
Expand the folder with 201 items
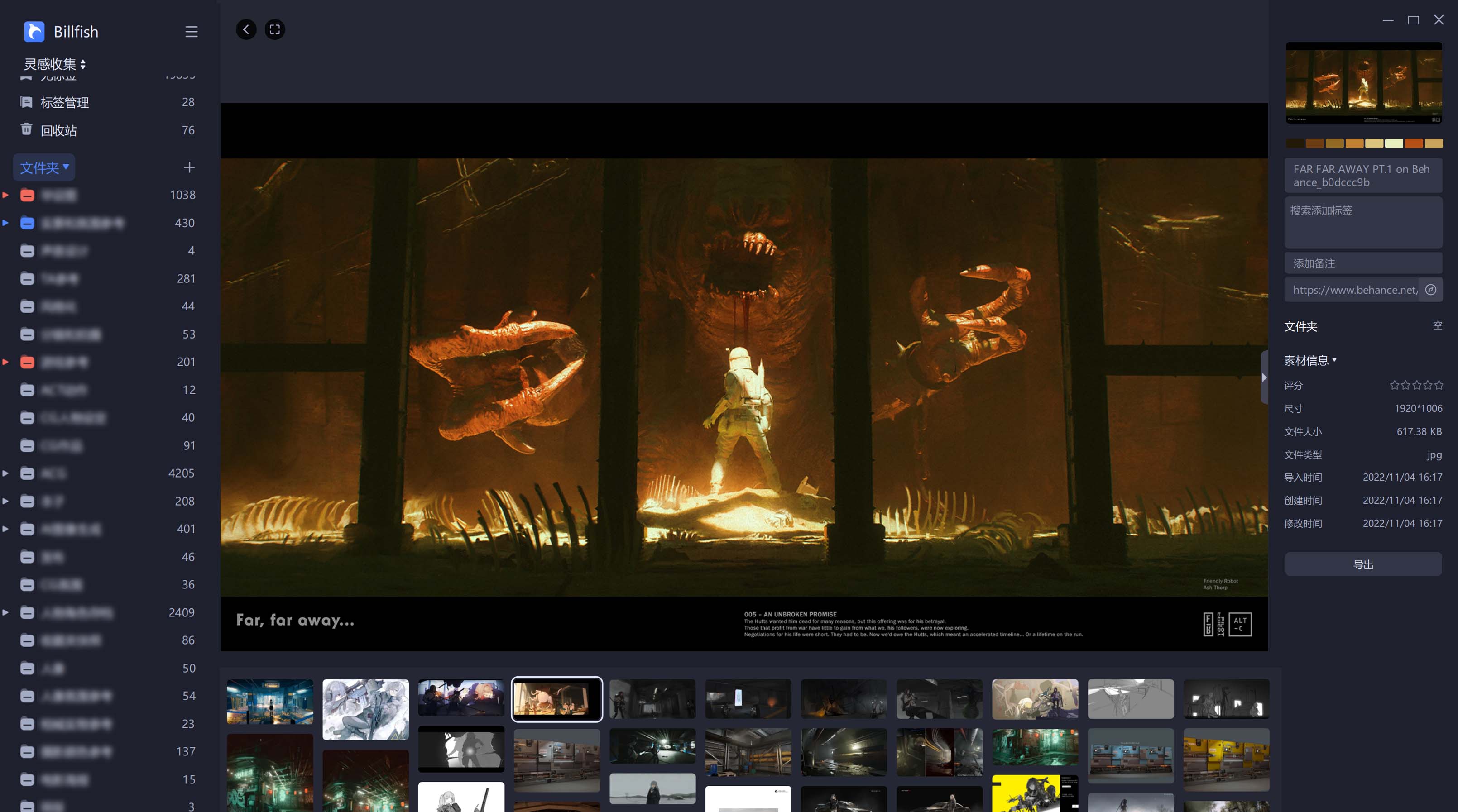coord(5,362)
